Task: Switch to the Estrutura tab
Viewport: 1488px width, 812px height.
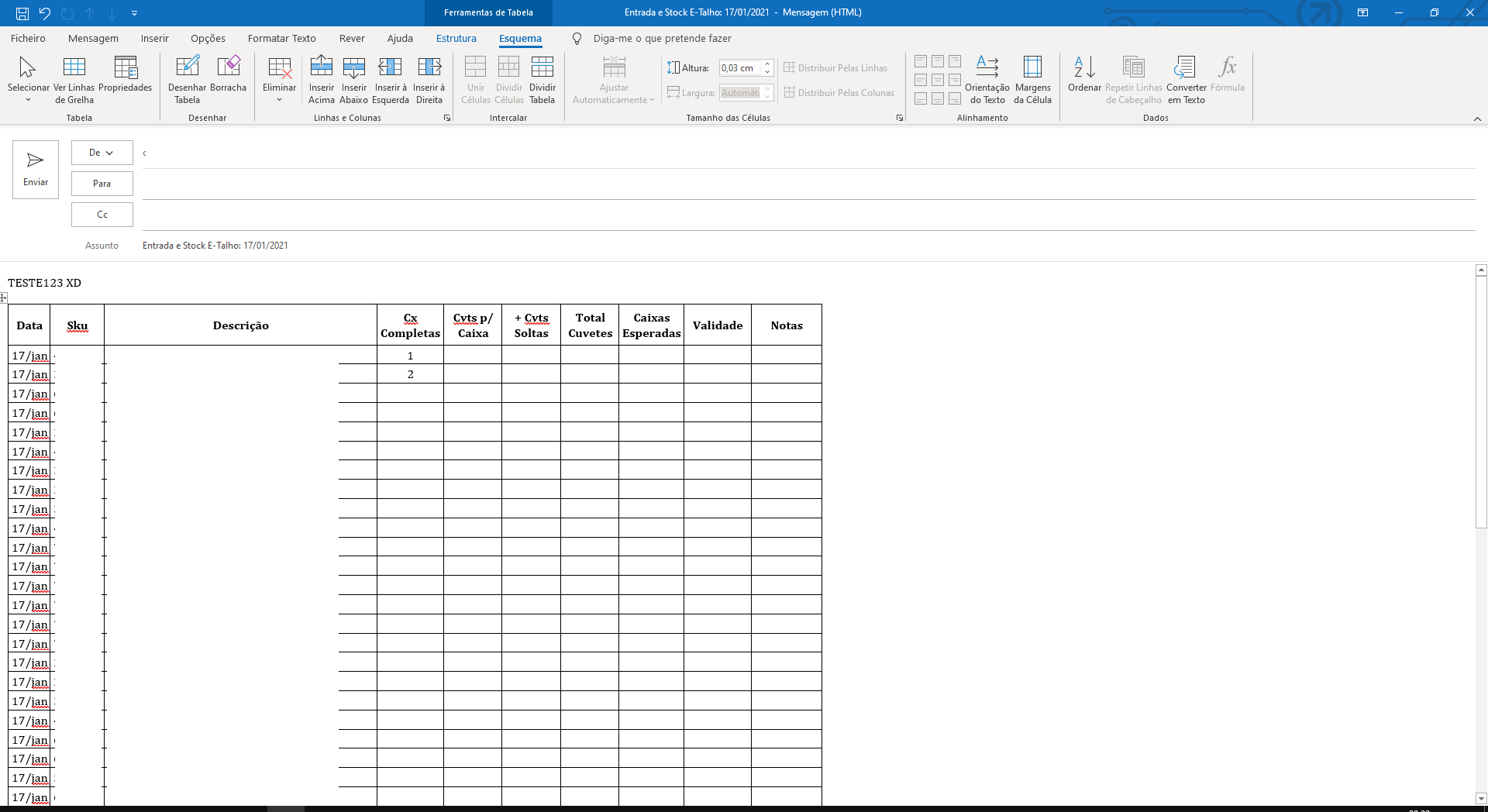Action: [x=456, y=39]
